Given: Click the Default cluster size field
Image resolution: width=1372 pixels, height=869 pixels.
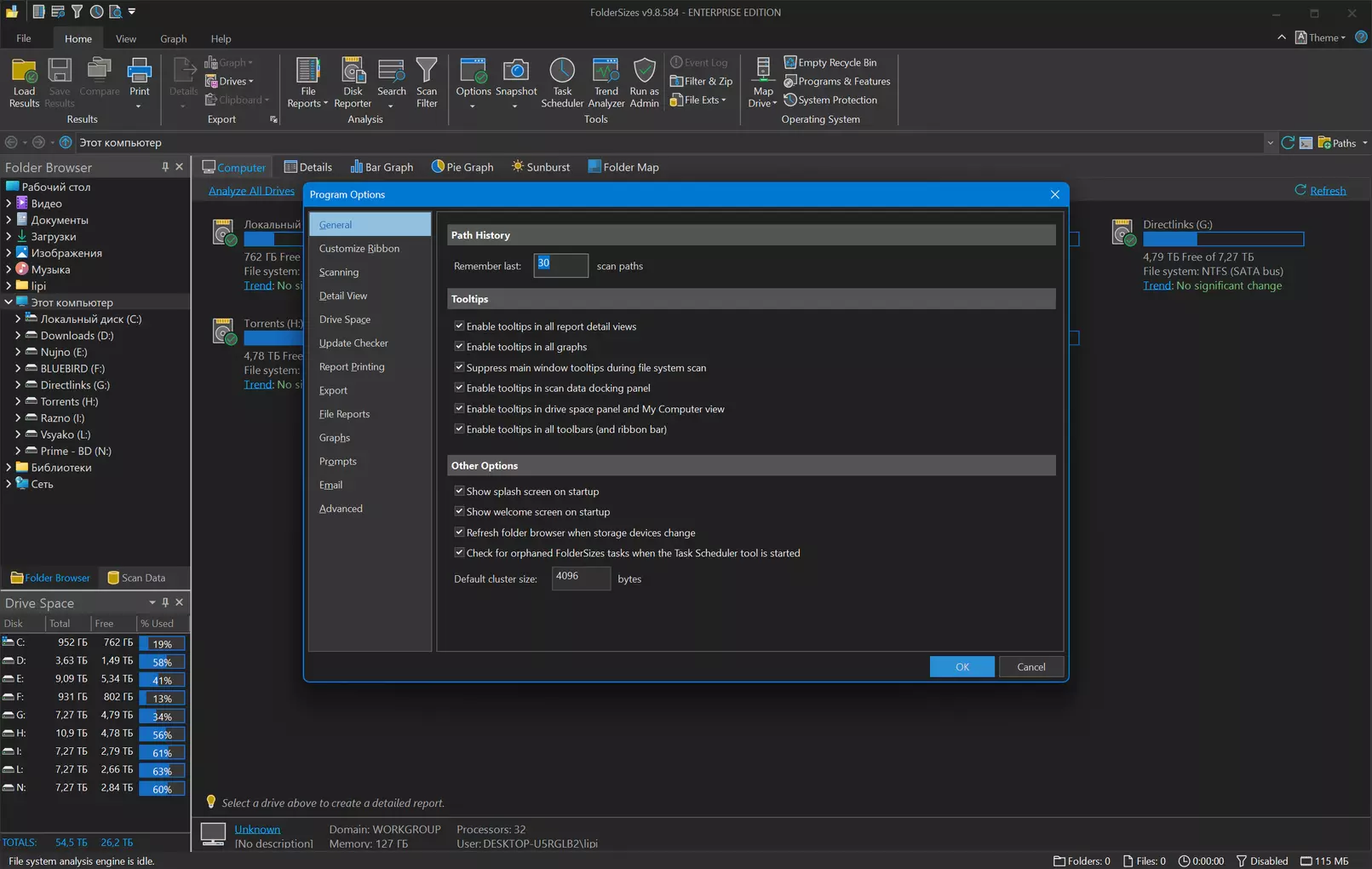Looking at the screenshot, I should [x=581, y=578].
